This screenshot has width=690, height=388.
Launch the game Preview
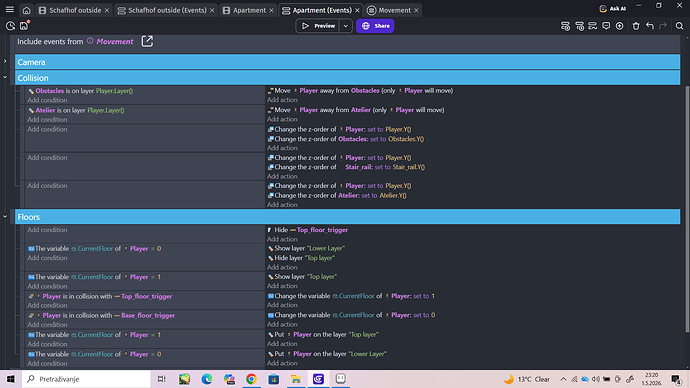pos(318,26)
